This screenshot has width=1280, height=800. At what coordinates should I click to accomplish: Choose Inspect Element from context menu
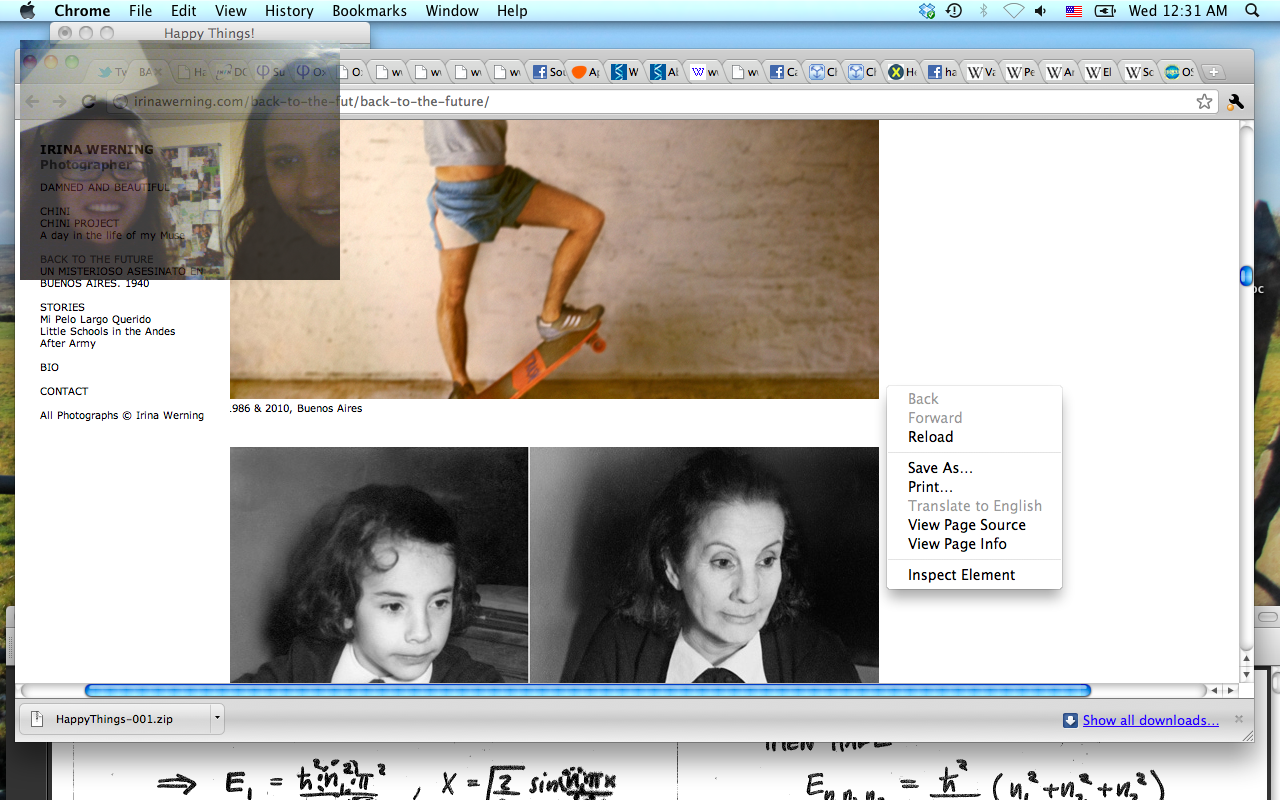coord(961,575)
